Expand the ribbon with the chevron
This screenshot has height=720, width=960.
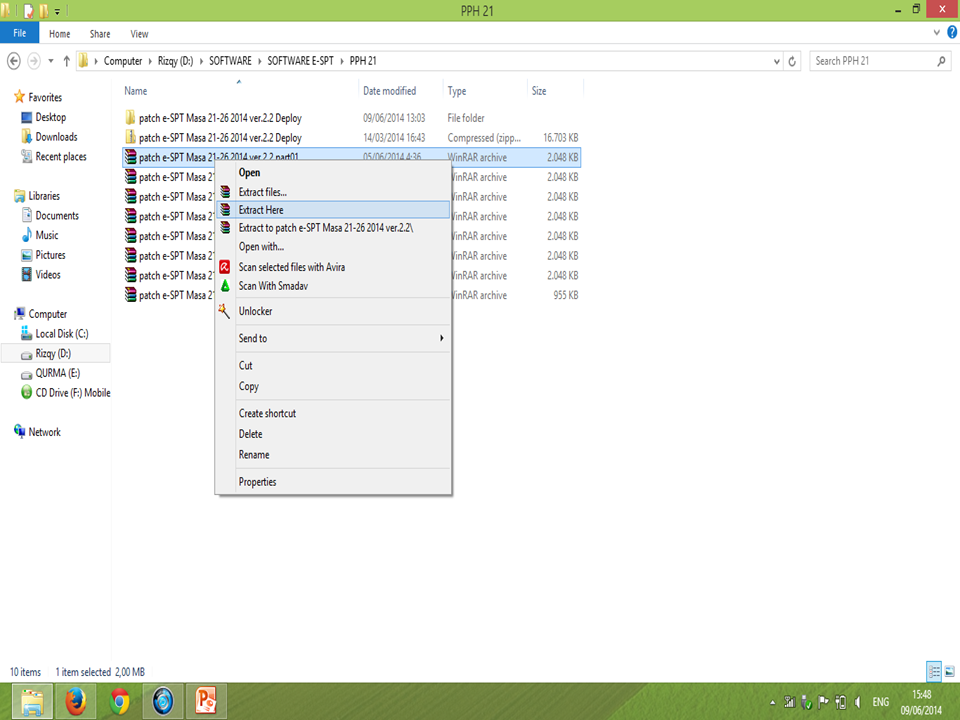(x=937, y=32)
